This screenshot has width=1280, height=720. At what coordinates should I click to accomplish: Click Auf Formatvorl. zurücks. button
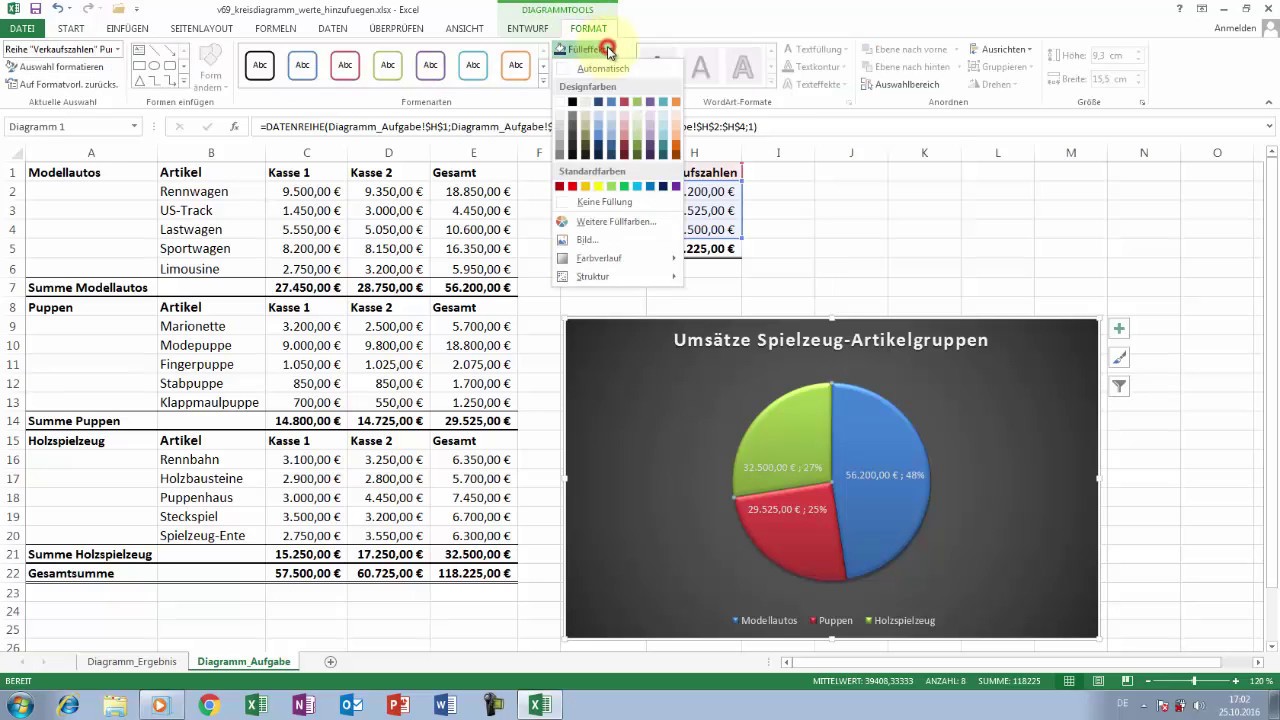(62, 84)
